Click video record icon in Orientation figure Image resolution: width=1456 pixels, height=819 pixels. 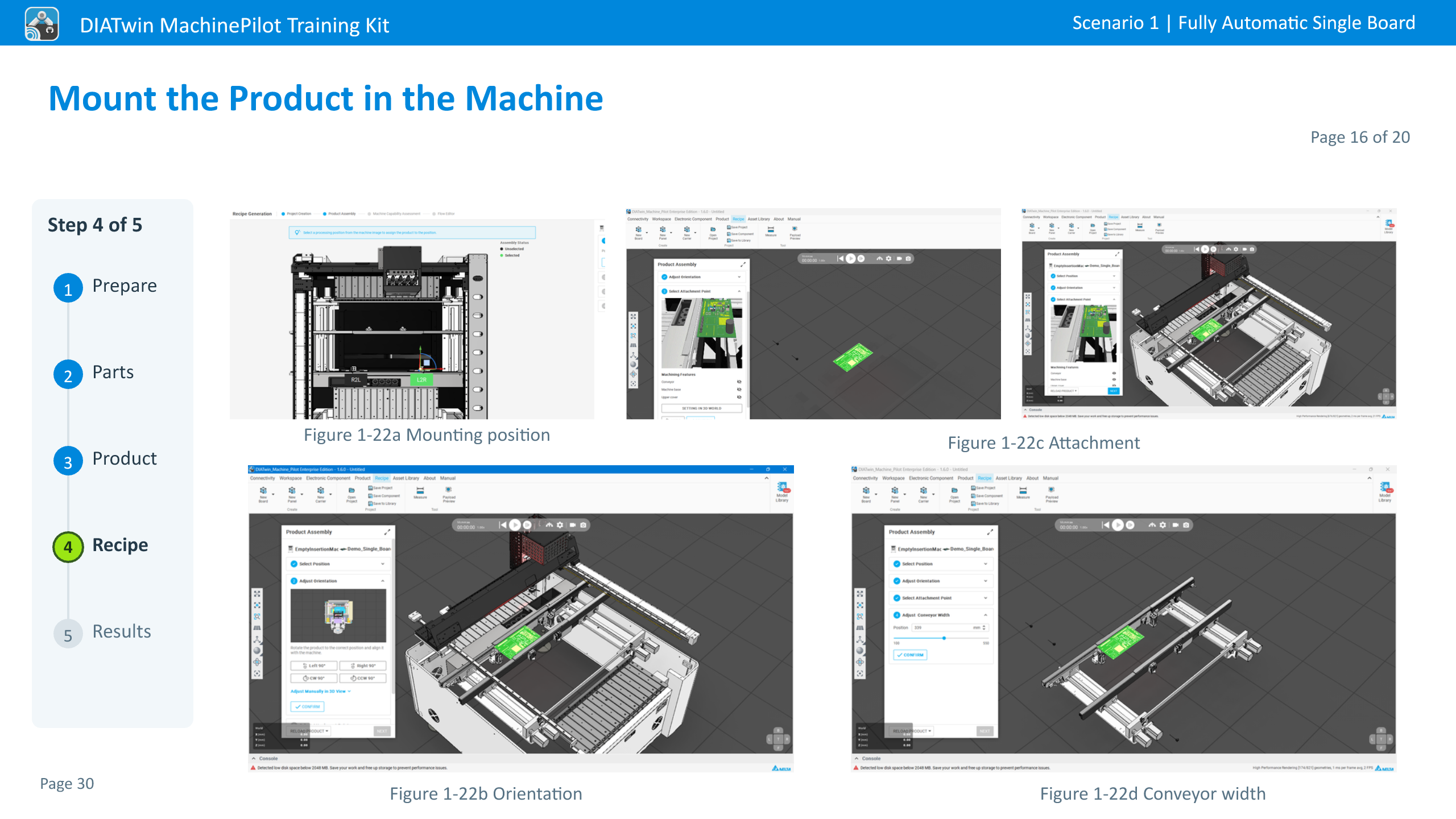pos(572,525)
